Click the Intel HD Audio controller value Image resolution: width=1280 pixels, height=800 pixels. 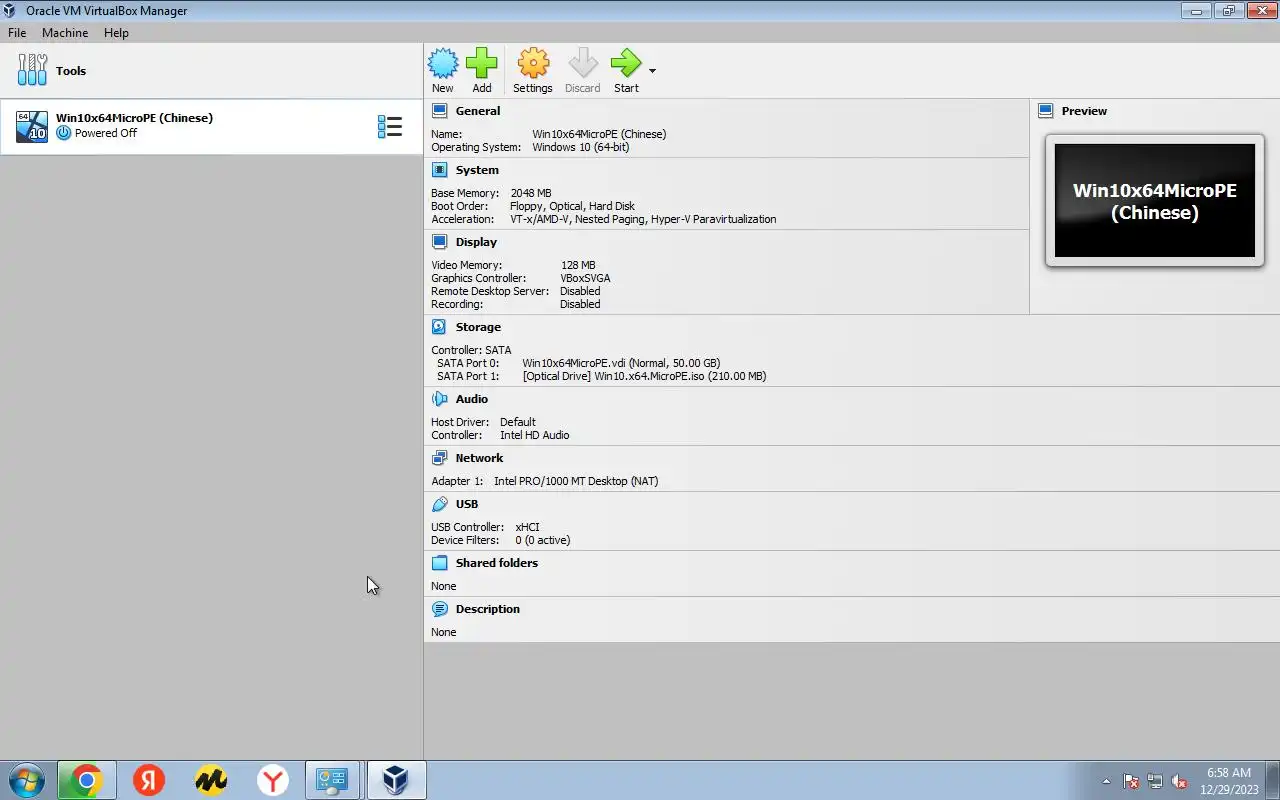point(535,435)
